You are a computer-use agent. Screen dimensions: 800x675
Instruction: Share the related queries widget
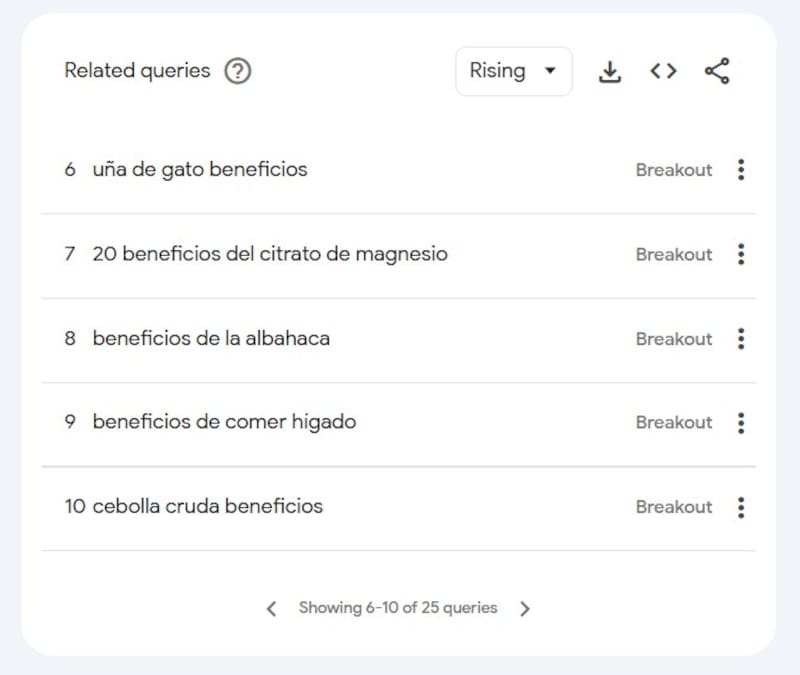pyautogui.click(x=717, y=71)
